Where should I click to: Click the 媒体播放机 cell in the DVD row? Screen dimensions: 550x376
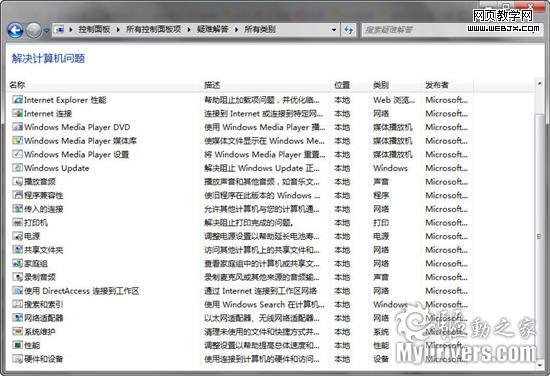393,127
